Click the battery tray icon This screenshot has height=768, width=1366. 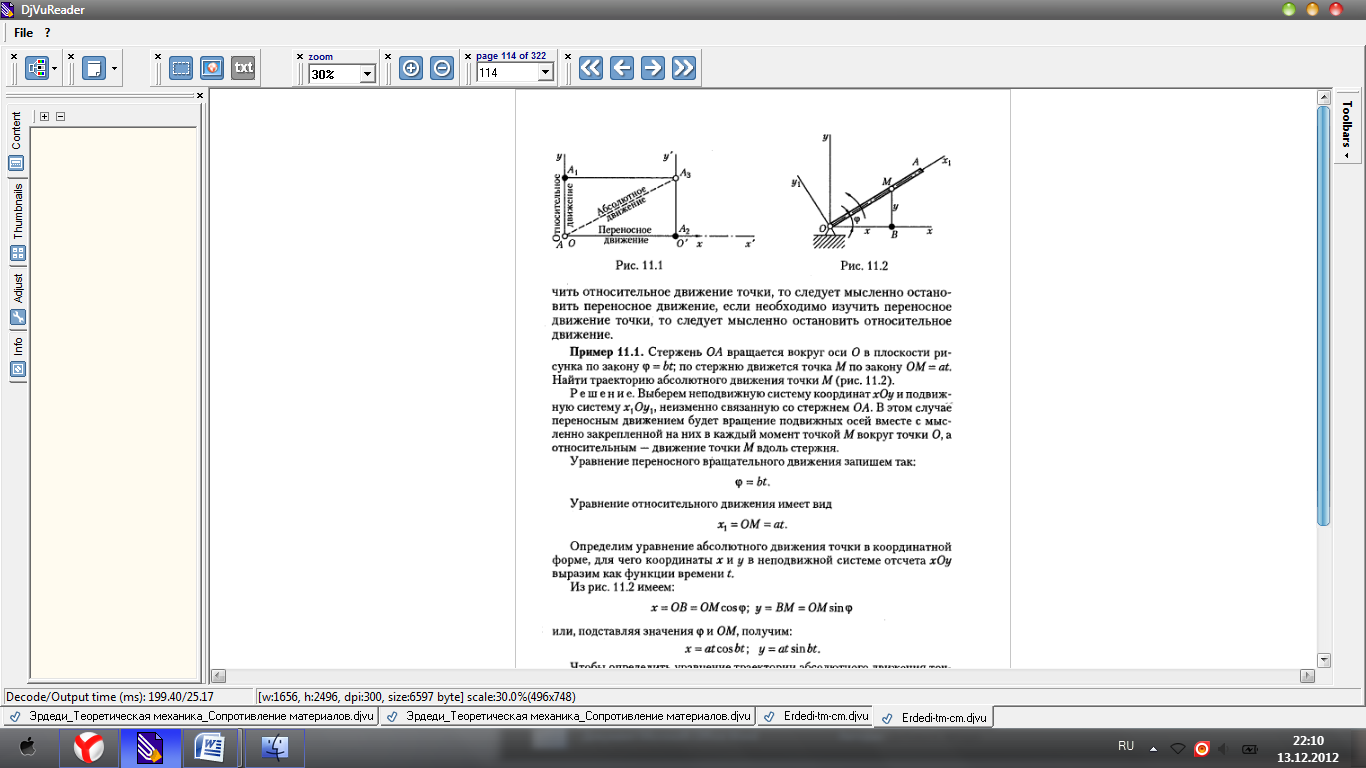(1250, 748)
